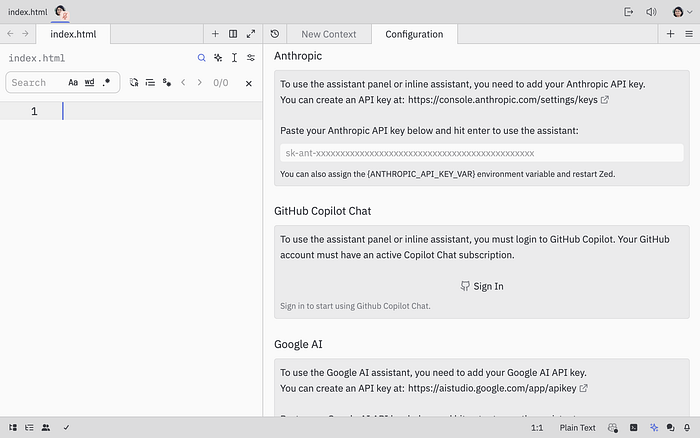Click the Copilot status icon
The height and width of the screenshot is (438, 700).
(613, 428)
